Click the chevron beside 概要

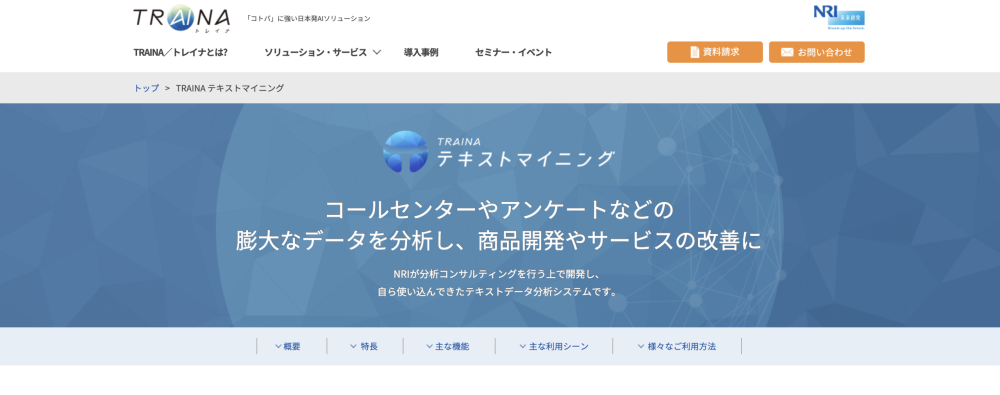click(x=278, y=347)
